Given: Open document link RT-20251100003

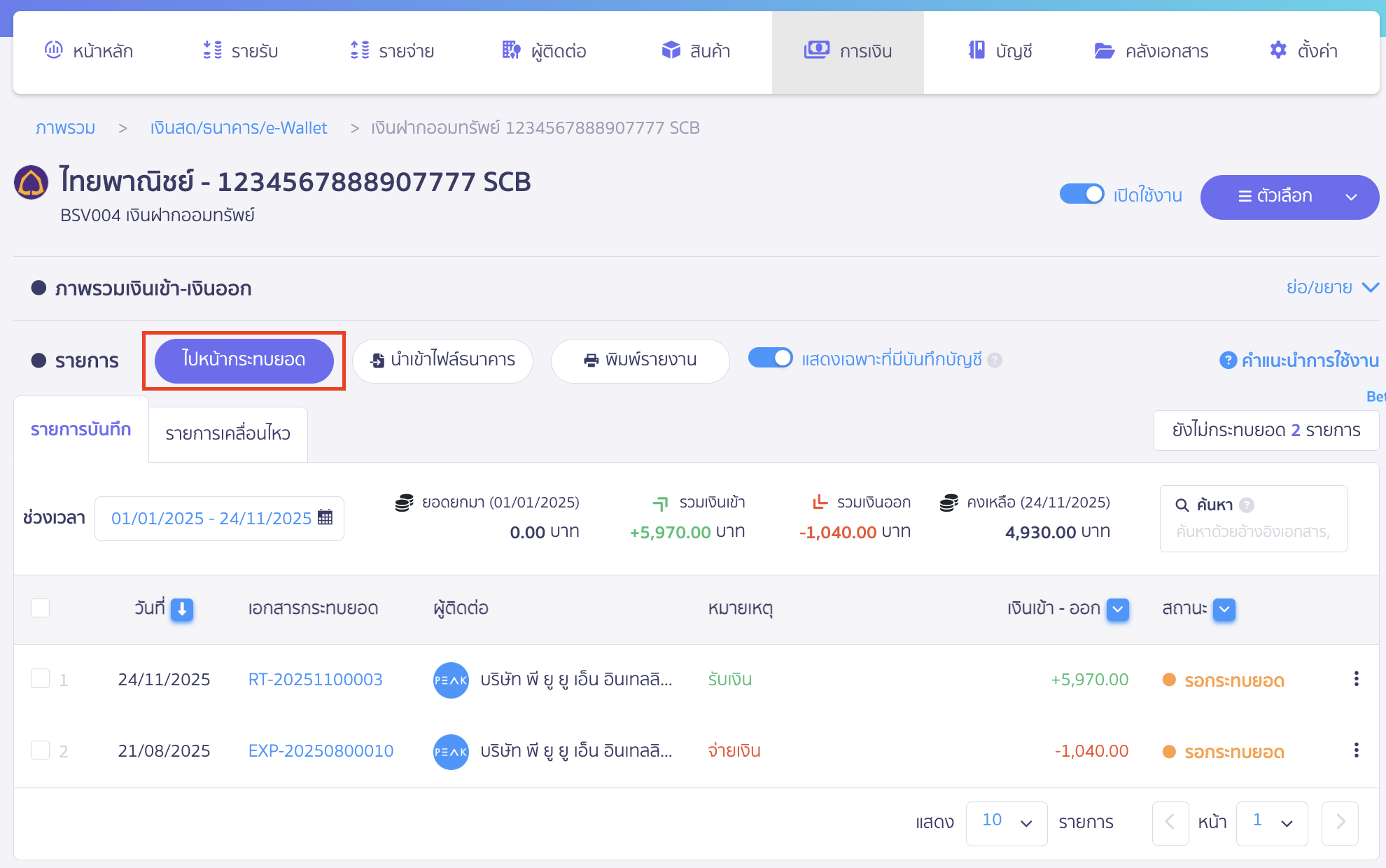Looking at the screenshot, I should point(315,680).
